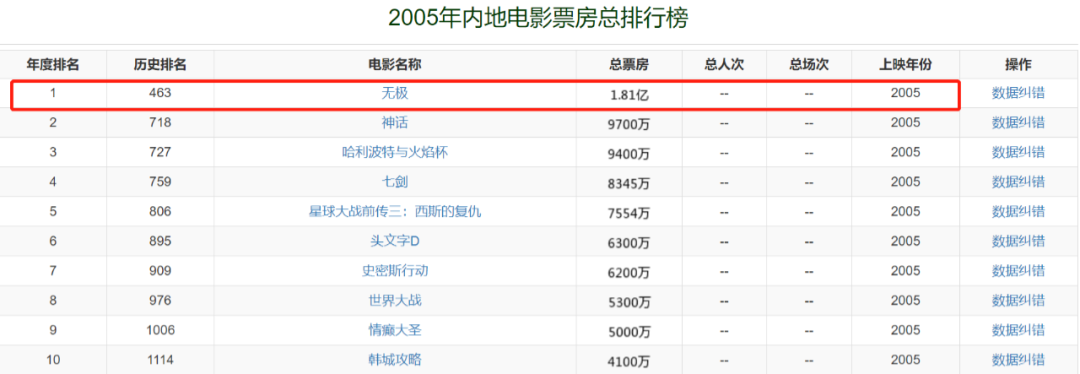Click release year 2005 in 韩城攻略 row

click(x=905, y=360)
